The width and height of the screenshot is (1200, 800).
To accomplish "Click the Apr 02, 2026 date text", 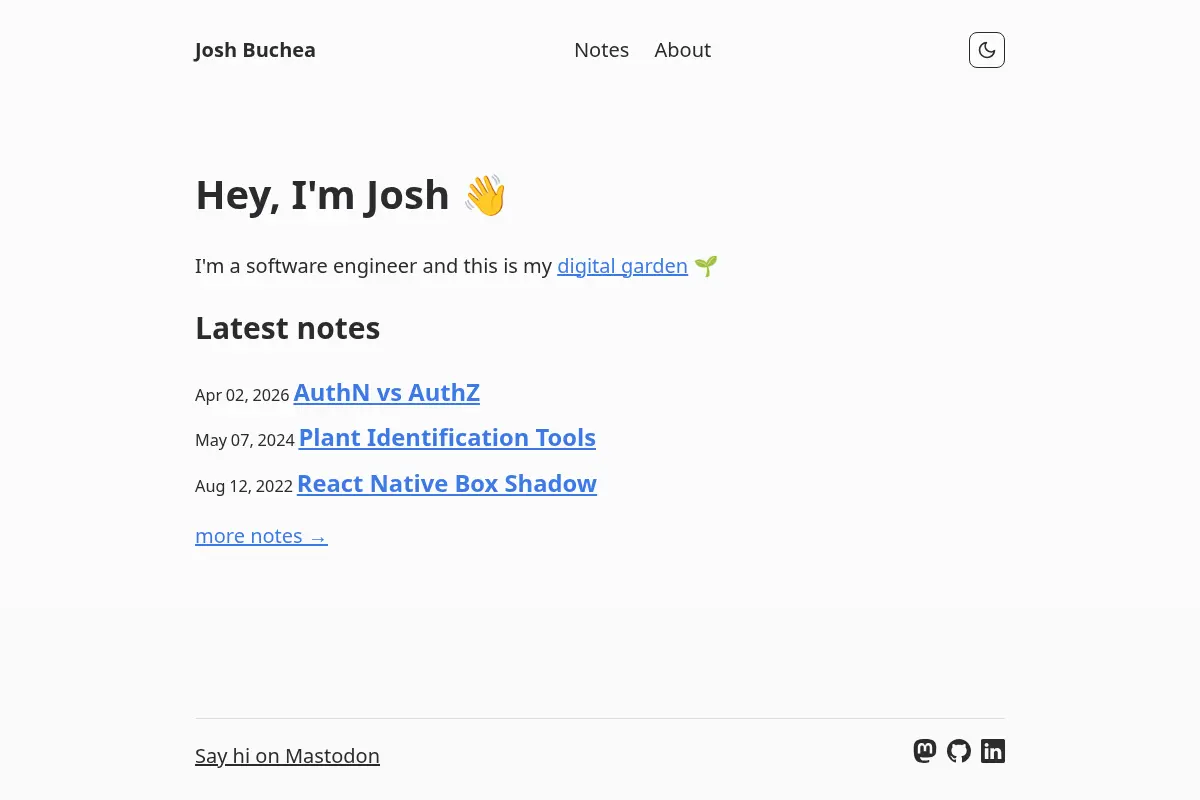I will click(242, 395).
